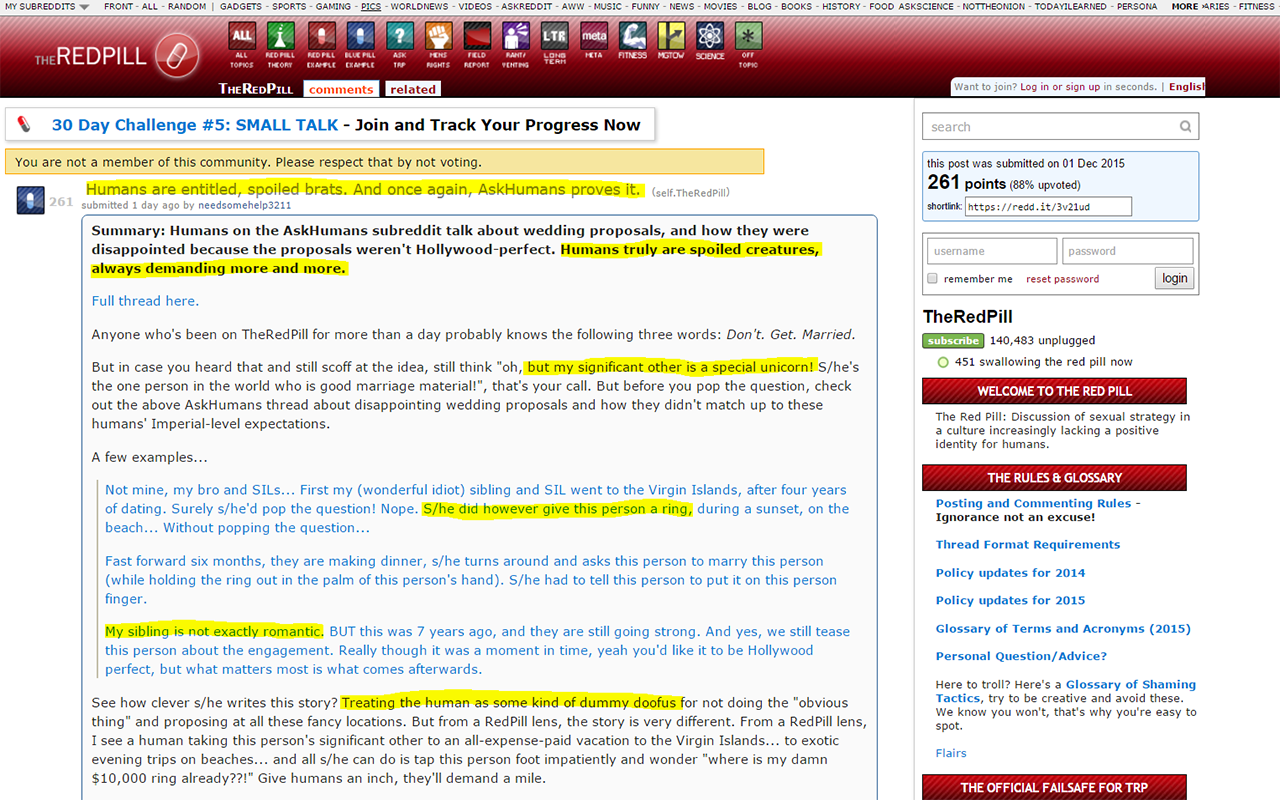Open the English language selector
1280x800 pixels.
(x=1186, y=87)
